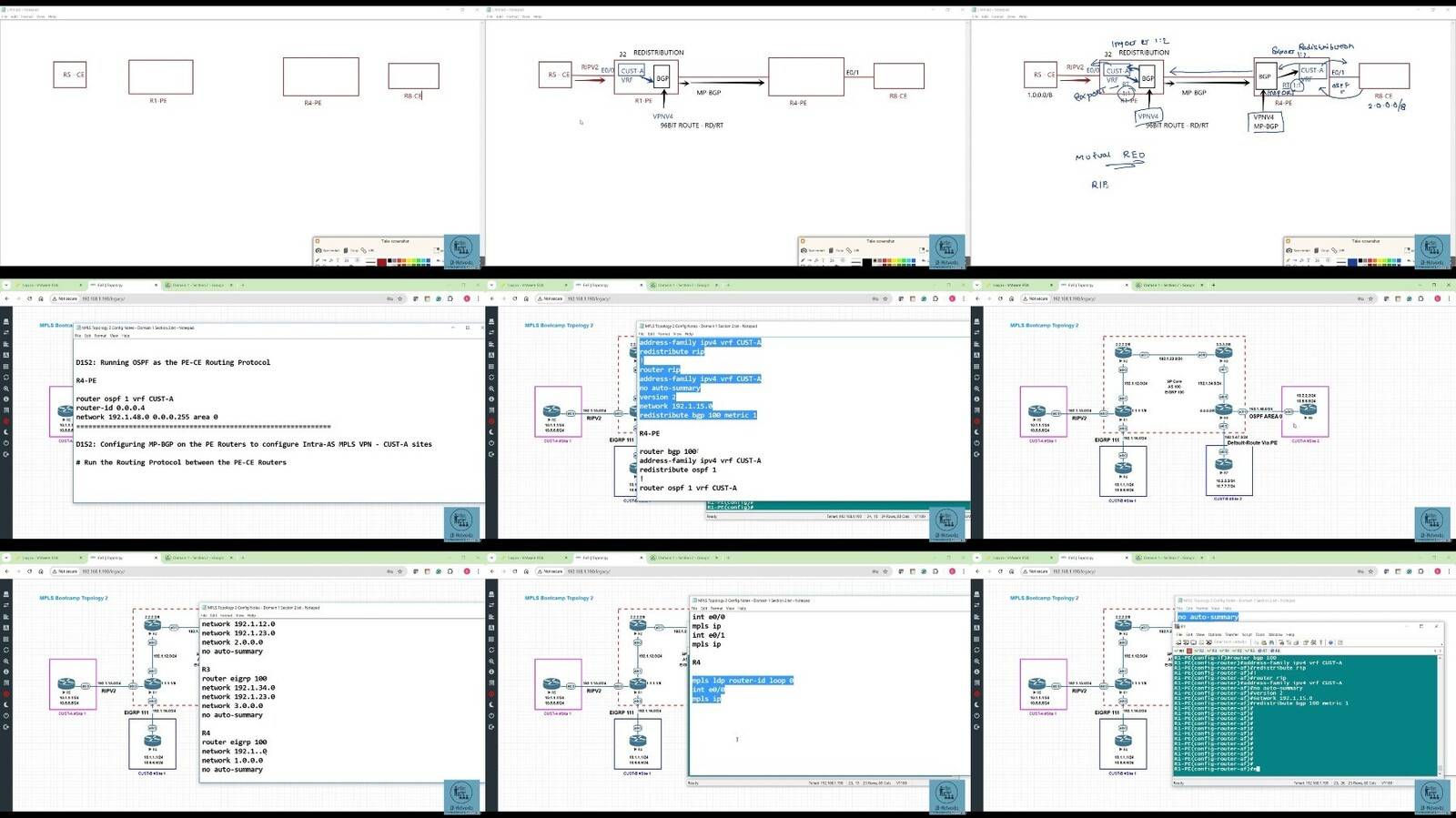This screenshot has height=818, width=1456.
Task: Open SecureCRT Script menu
Action: (x=1247, y=634)
